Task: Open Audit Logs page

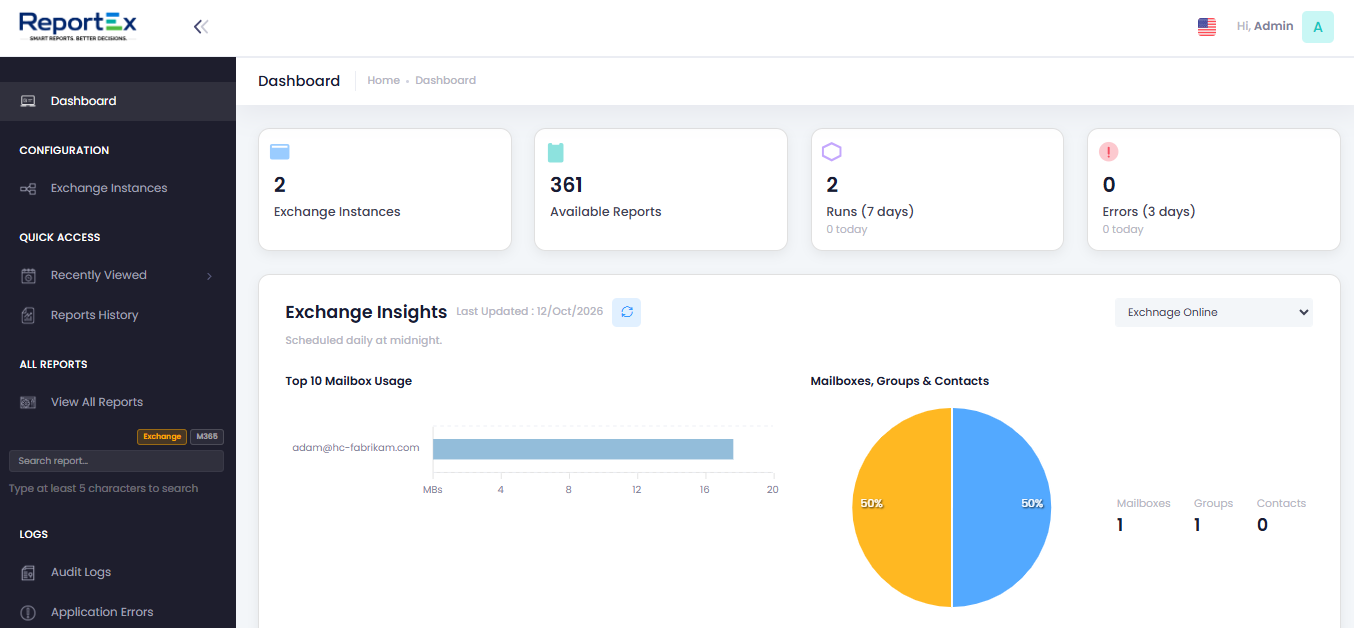Action: [118, 572]
